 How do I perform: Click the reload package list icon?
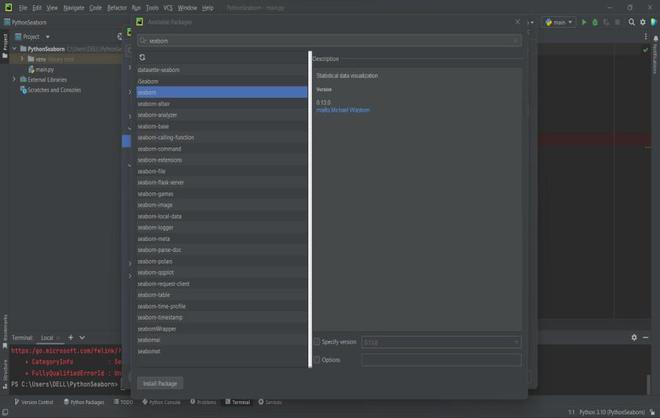(x=142, y=57)
